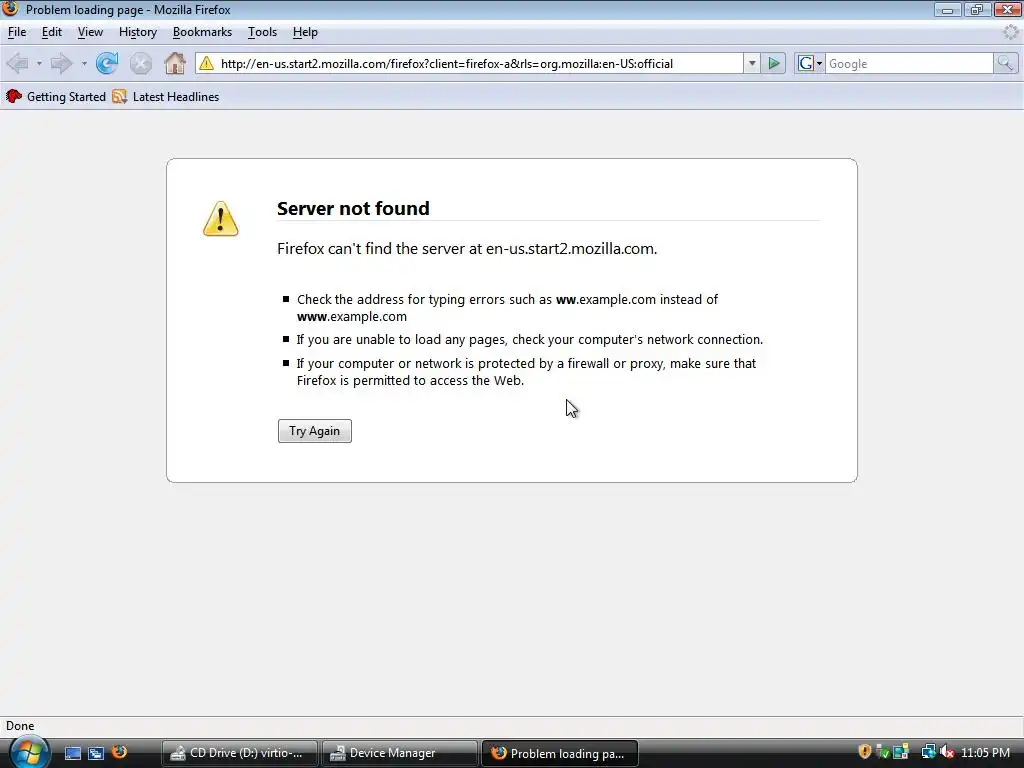Click the Server not found heading
The image size is (1024, 768).
[x=353, y=208]
